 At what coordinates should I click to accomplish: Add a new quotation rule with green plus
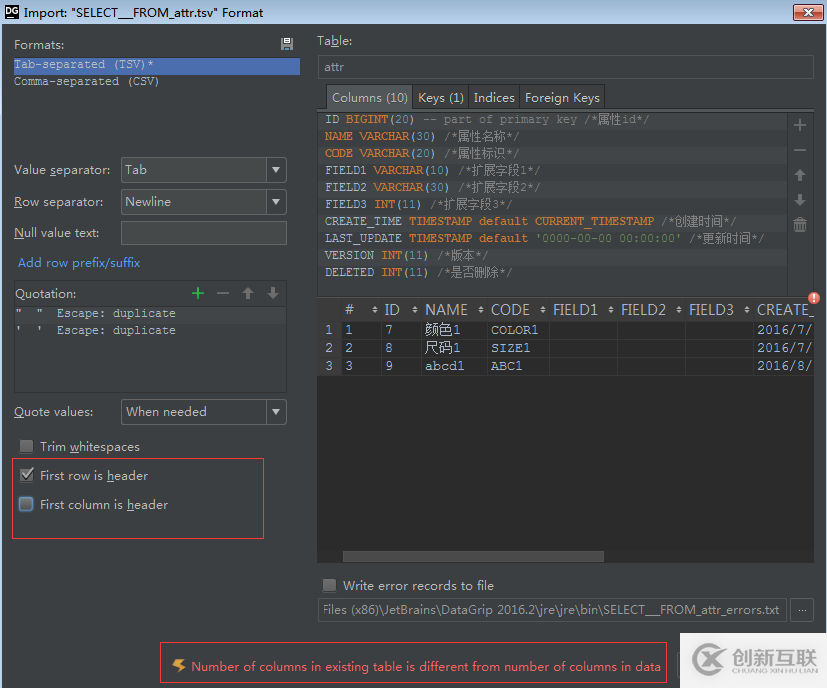coord(198,293)
